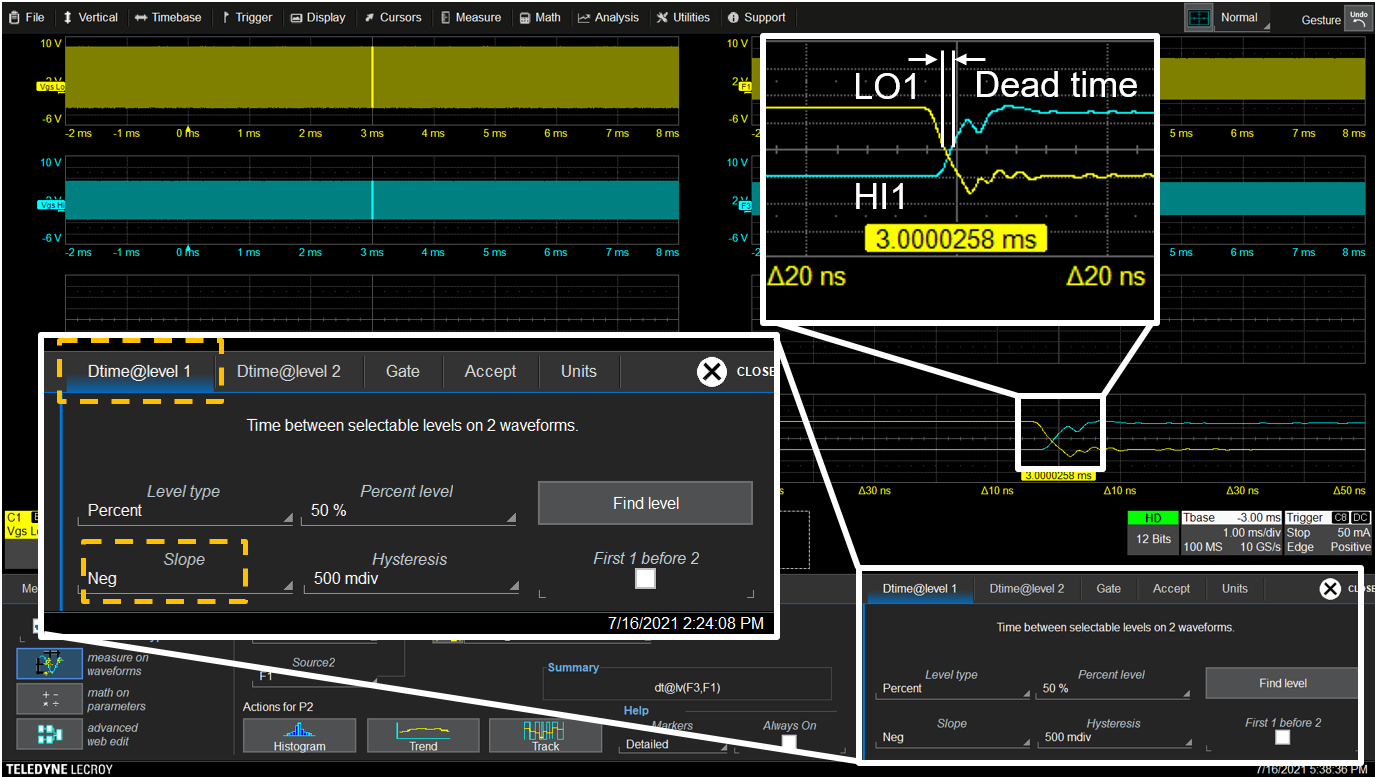Click the Track action icon
Viewport: 1375px width, 777px height.
(545, 735)
